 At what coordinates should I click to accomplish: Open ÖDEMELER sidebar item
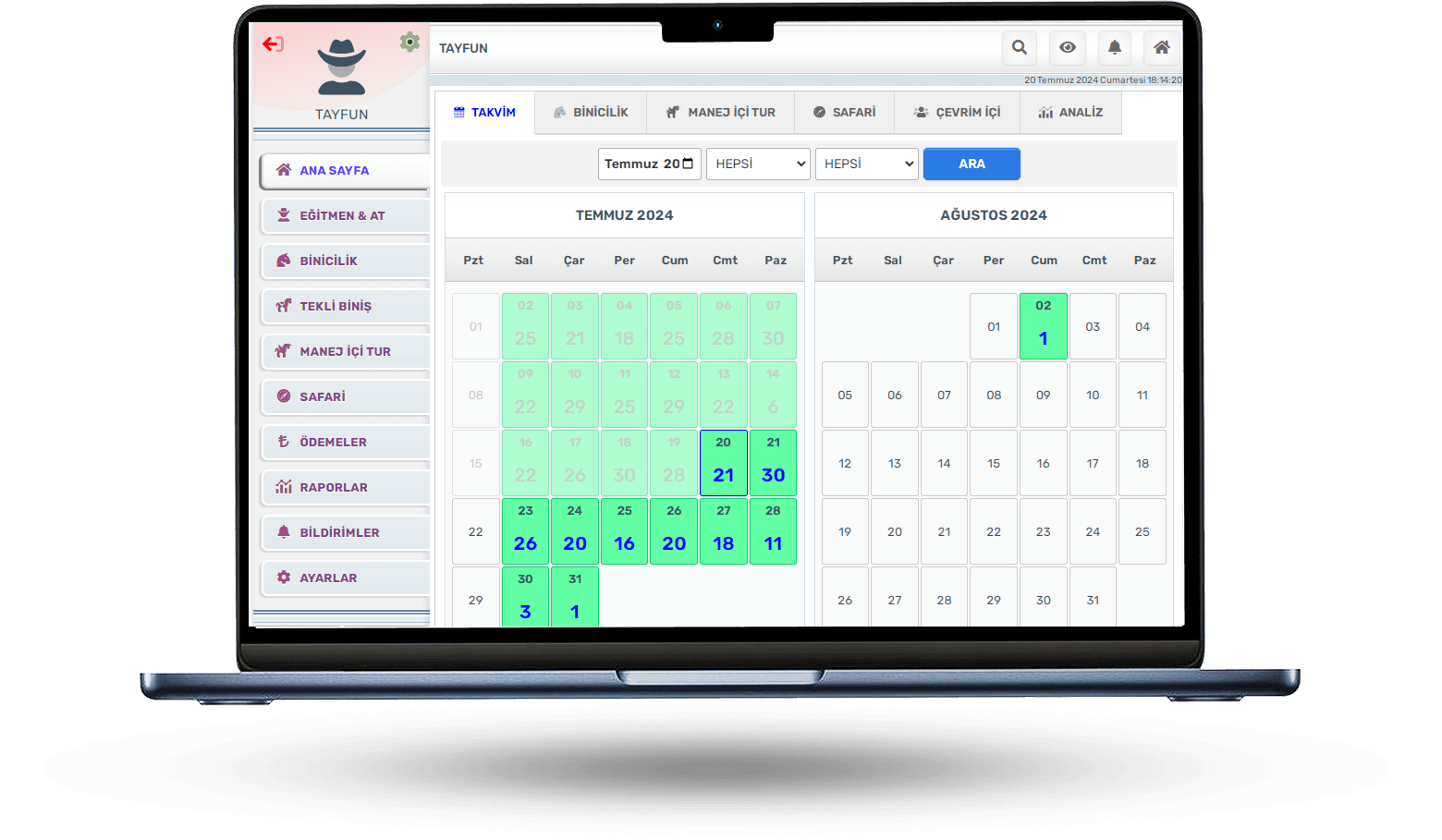[x=345, y=442]
